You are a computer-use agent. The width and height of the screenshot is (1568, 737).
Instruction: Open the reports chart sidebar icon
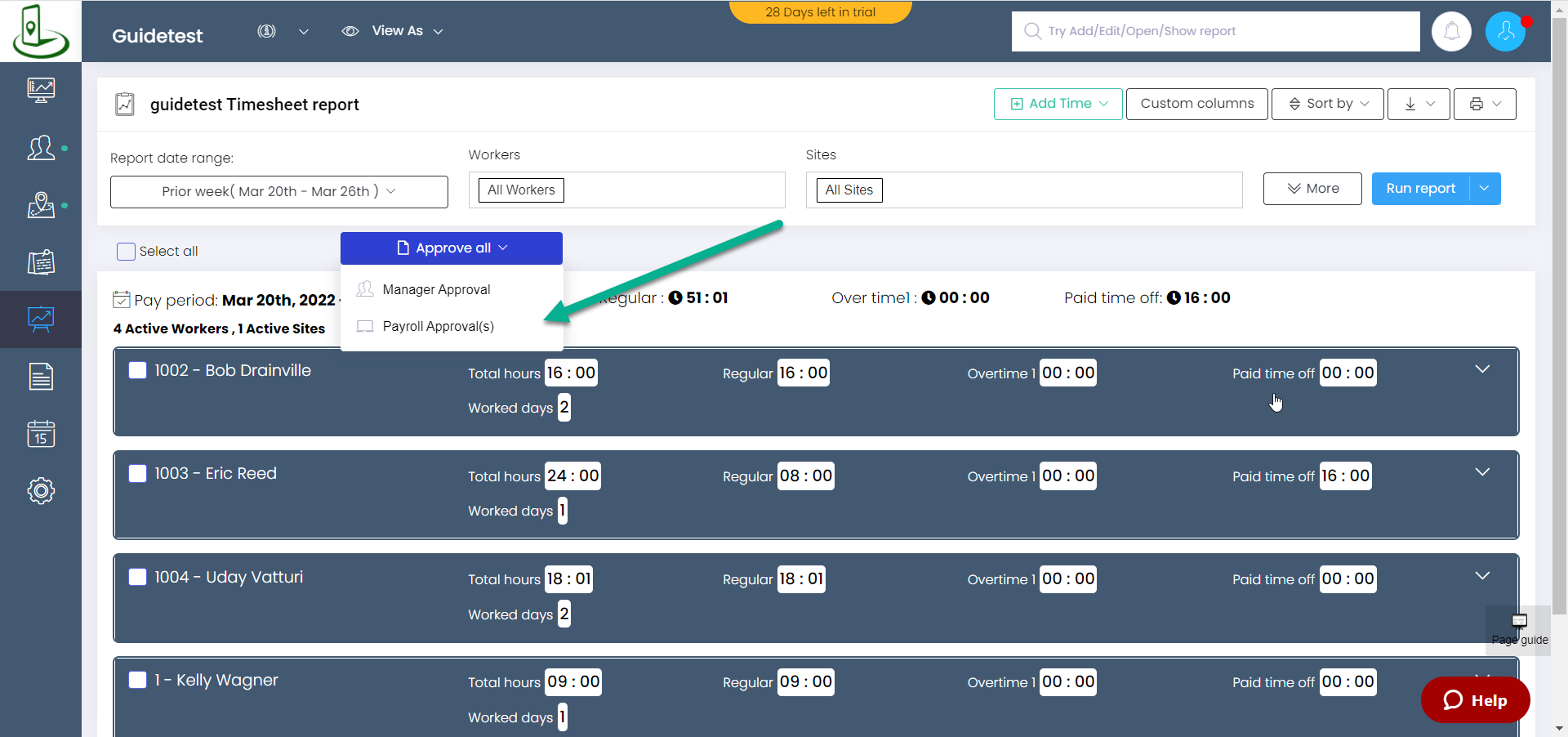click(x=41, y=319)
